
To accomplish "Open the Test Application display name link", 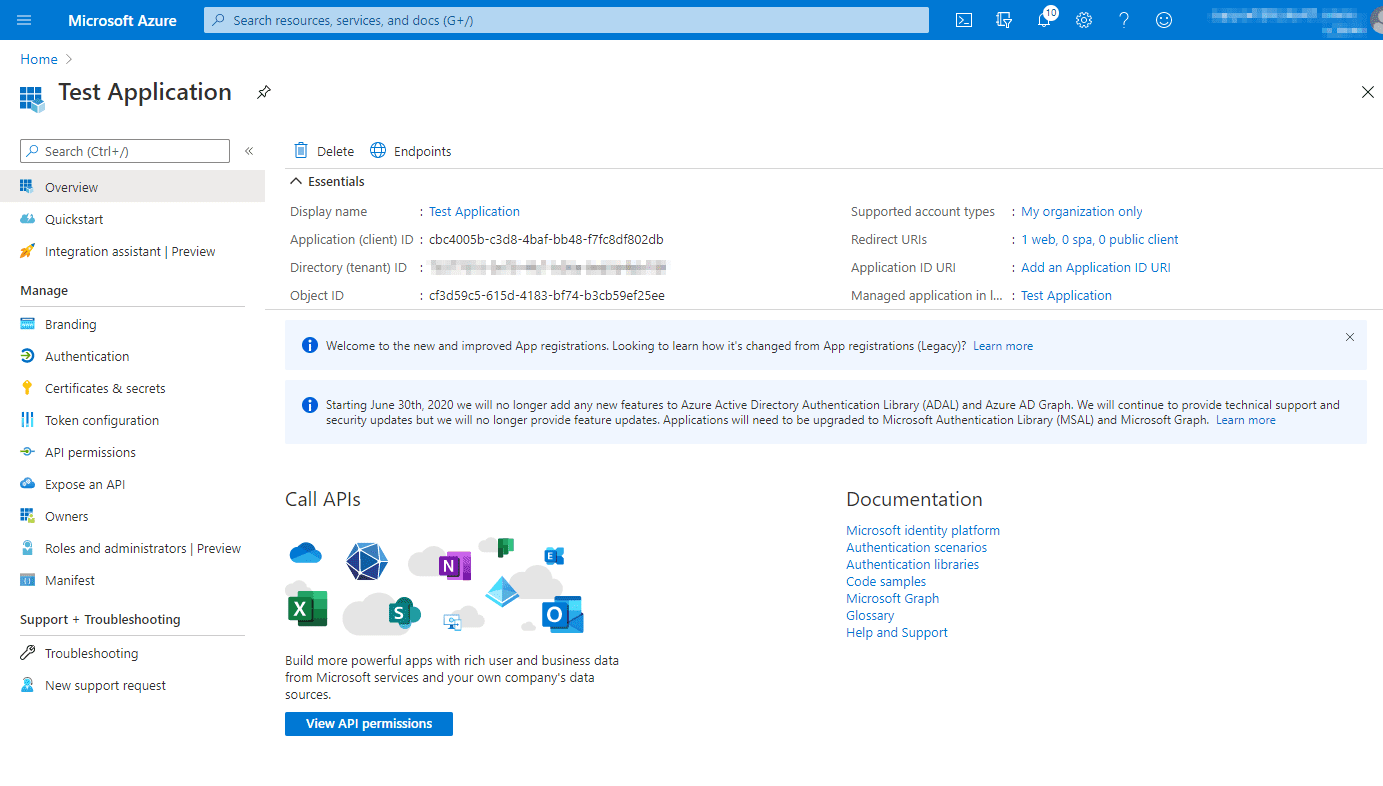I will click(x=474, y=212).
